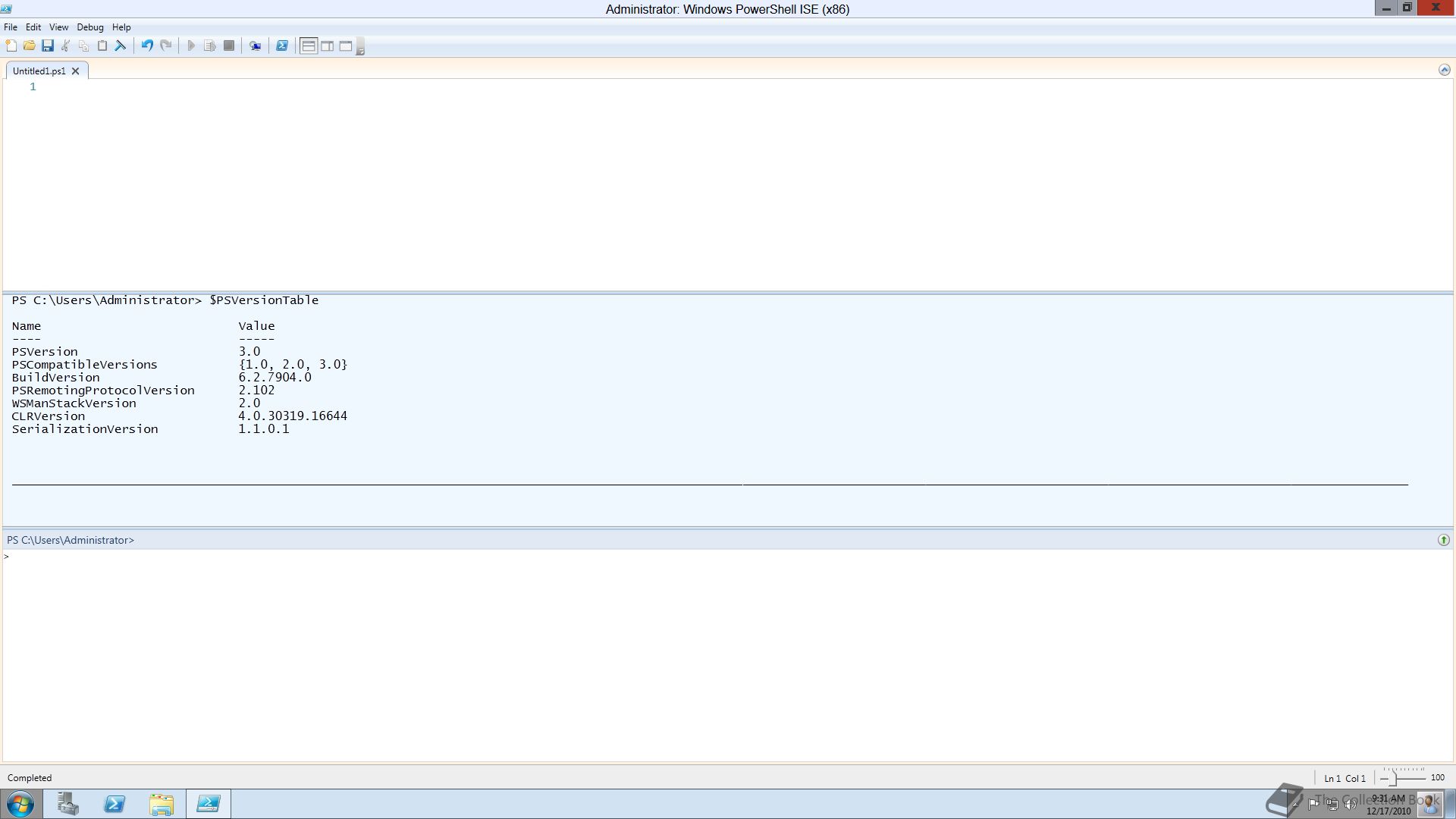Stop execution with the square stop icon

229,45
